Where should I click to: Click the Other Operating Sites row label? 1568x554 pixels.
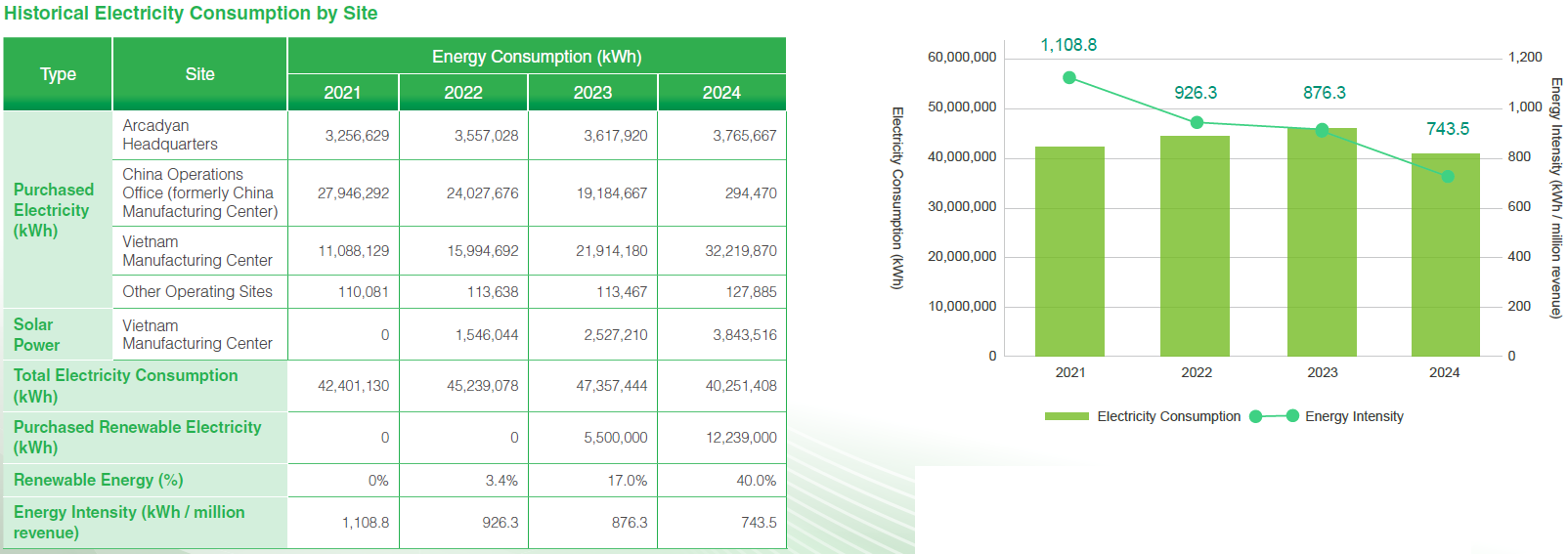pos(197,291)
